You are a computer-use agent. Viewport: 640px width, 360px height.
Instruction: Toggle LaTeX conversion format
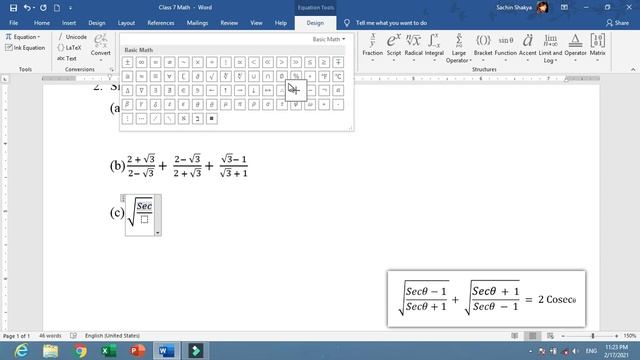coord(69,48)
